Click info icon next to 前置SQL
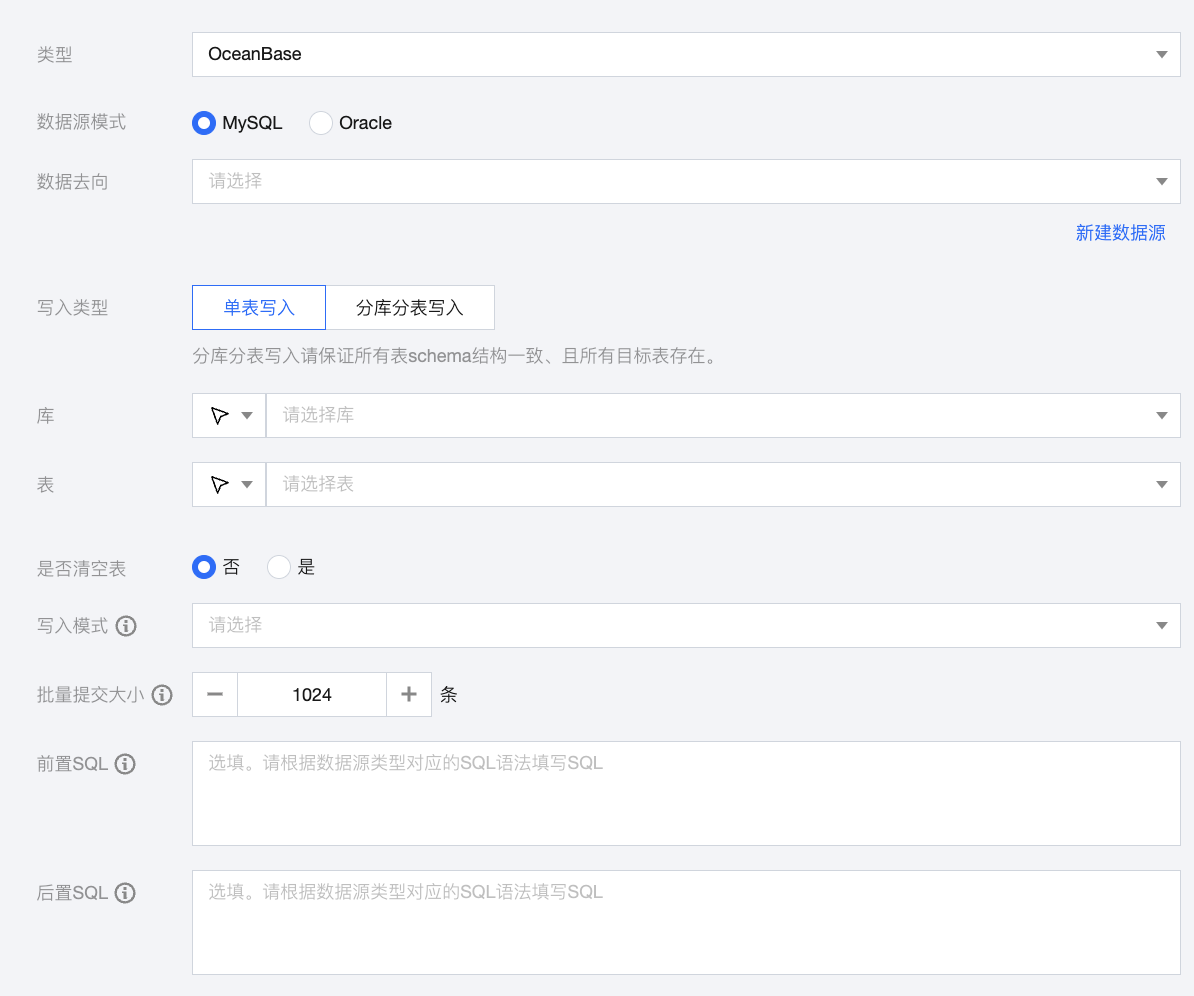 (x=125, y=764)
